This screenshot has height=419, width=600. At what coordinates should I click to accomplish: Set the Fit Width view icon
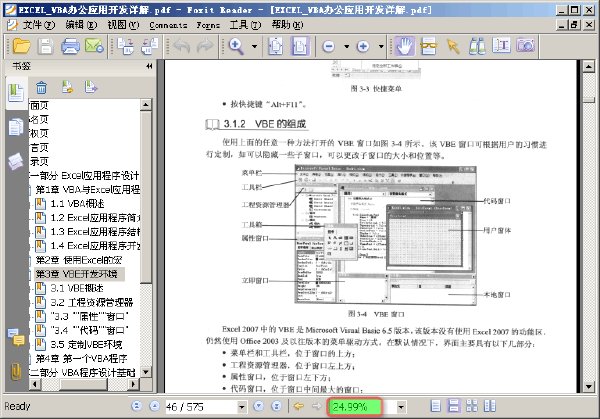click(x=300, y=46)
